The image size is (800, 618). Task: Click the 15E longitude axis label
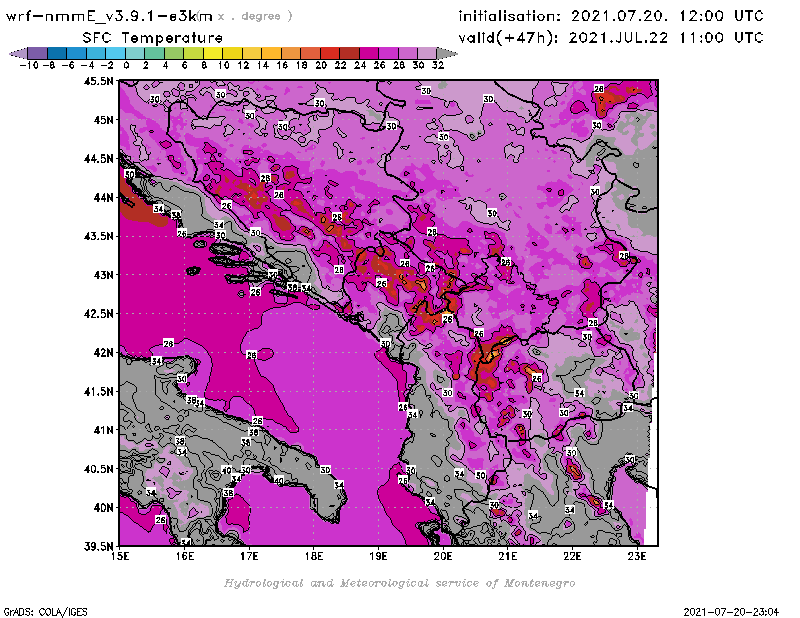pos(120,556)
